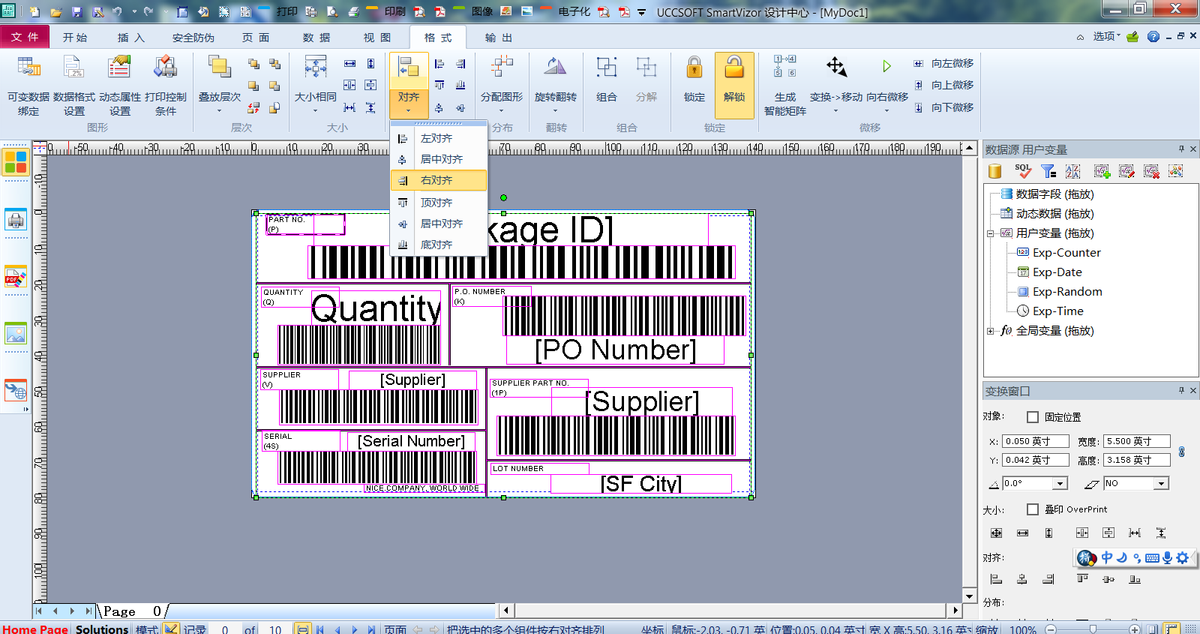
Task: Click the filter funnel icon in data source panel
Action: tap(1048, 172)
